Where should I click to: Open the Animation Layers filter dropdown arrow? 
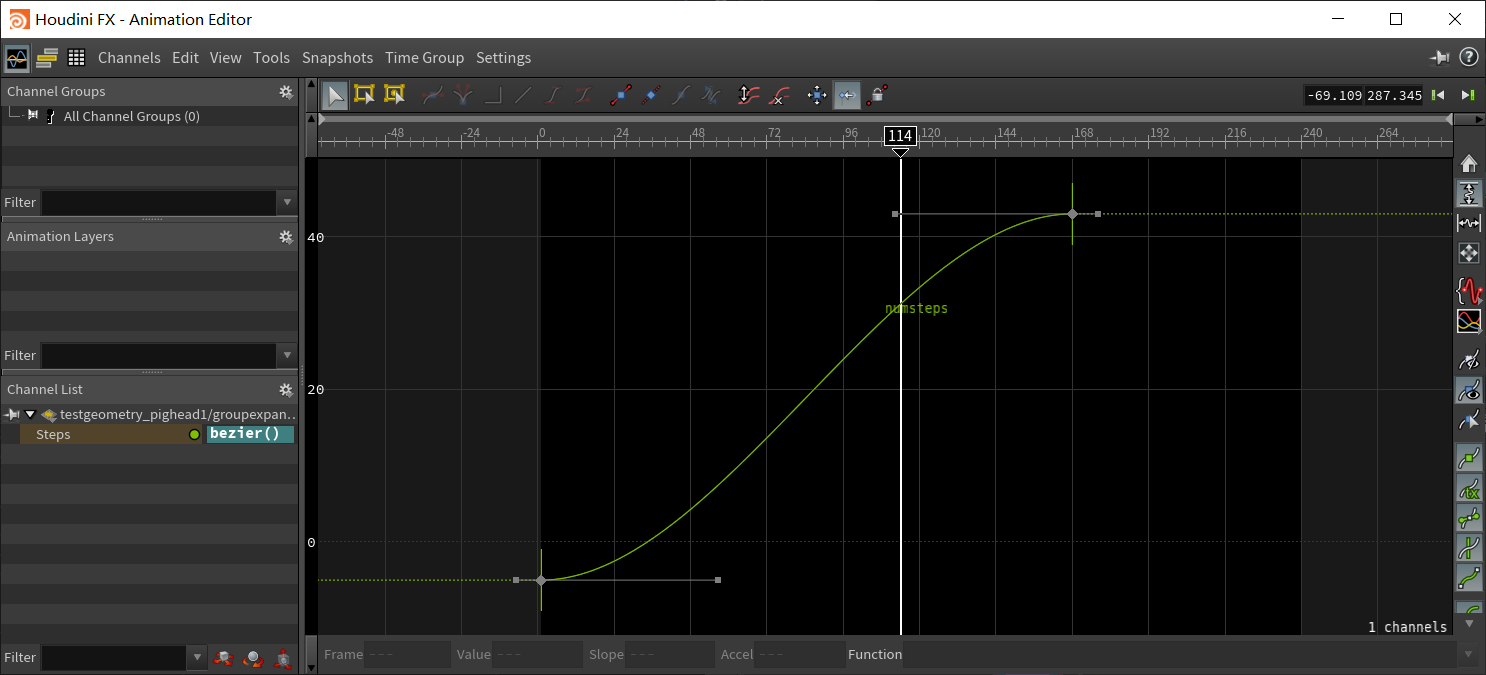click(x=288, y=355)
